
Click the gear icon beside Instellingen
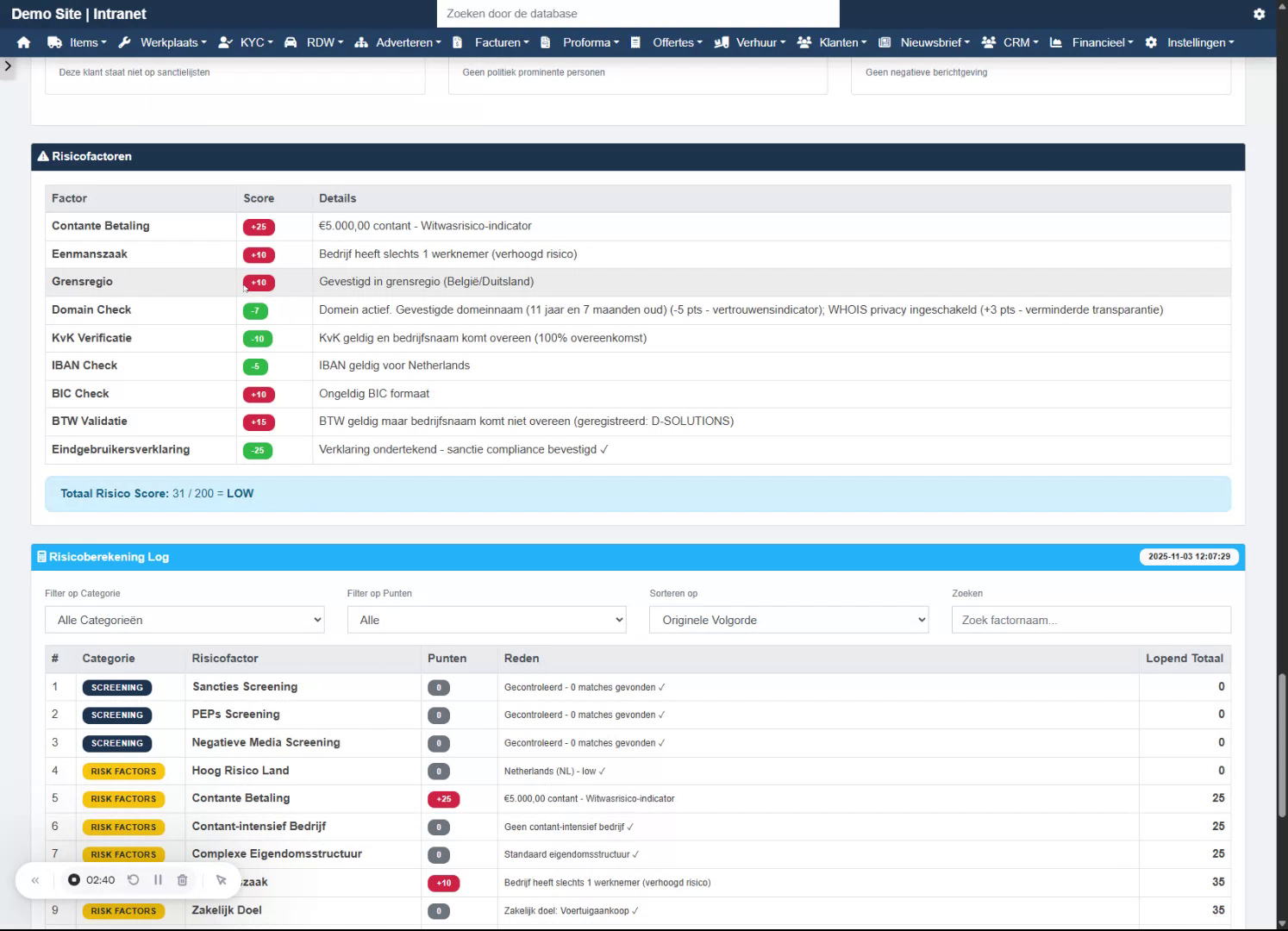click(x=1151, y=42)
